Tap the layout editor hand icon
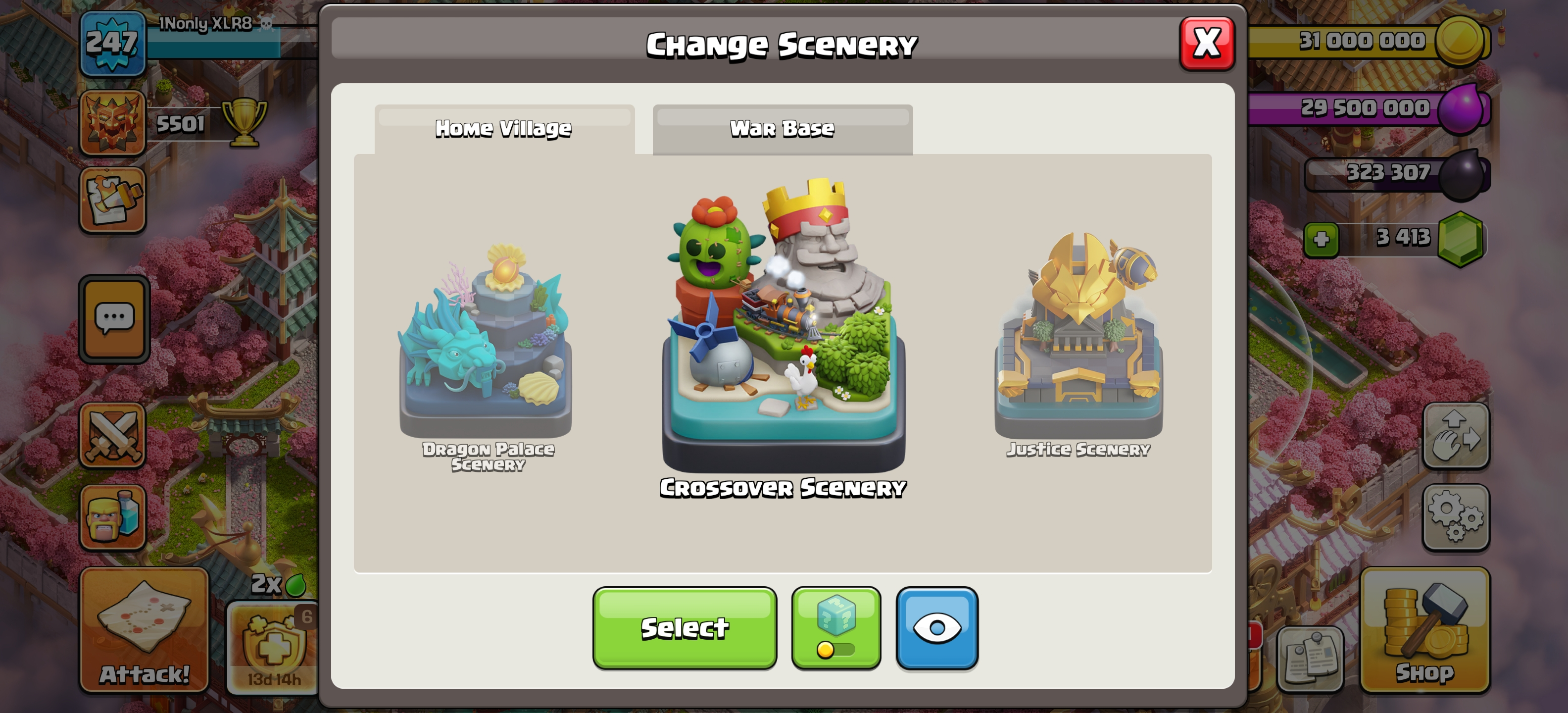This screenshot has height=713, width=1568. click(1455, 435)
